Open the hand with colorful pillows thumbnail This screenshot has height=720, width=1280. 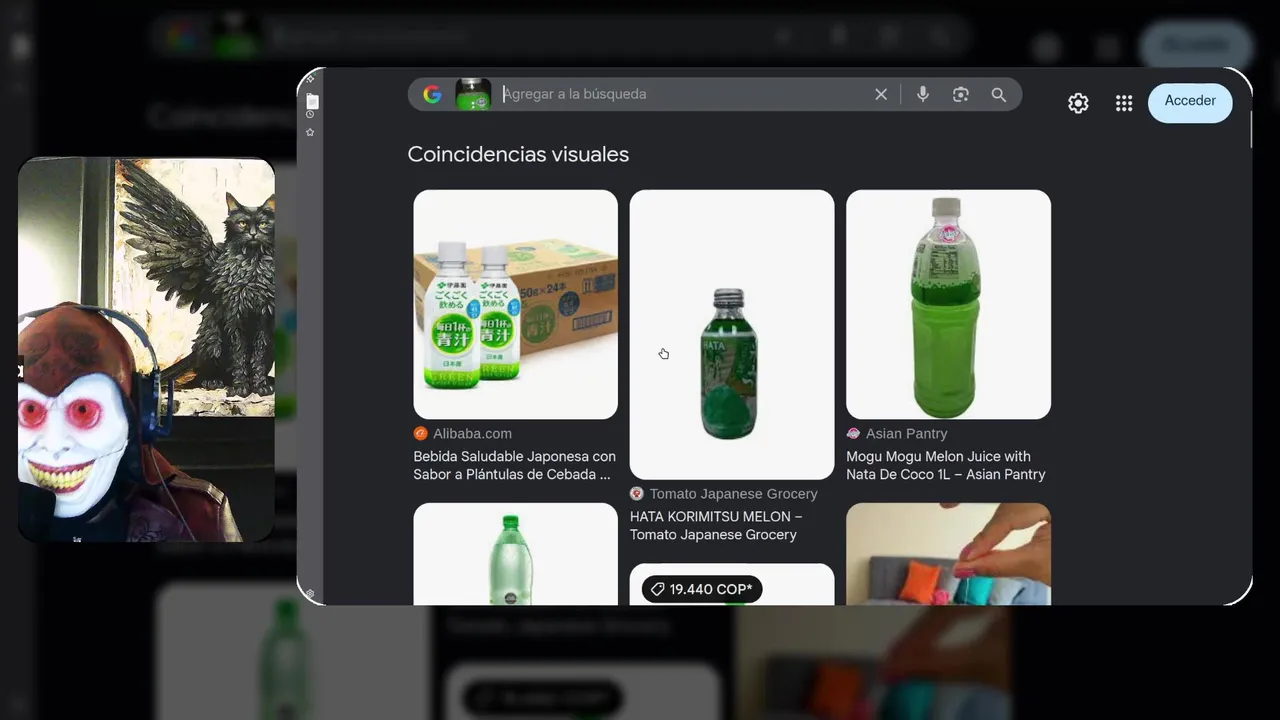click(x=948, y=554)
